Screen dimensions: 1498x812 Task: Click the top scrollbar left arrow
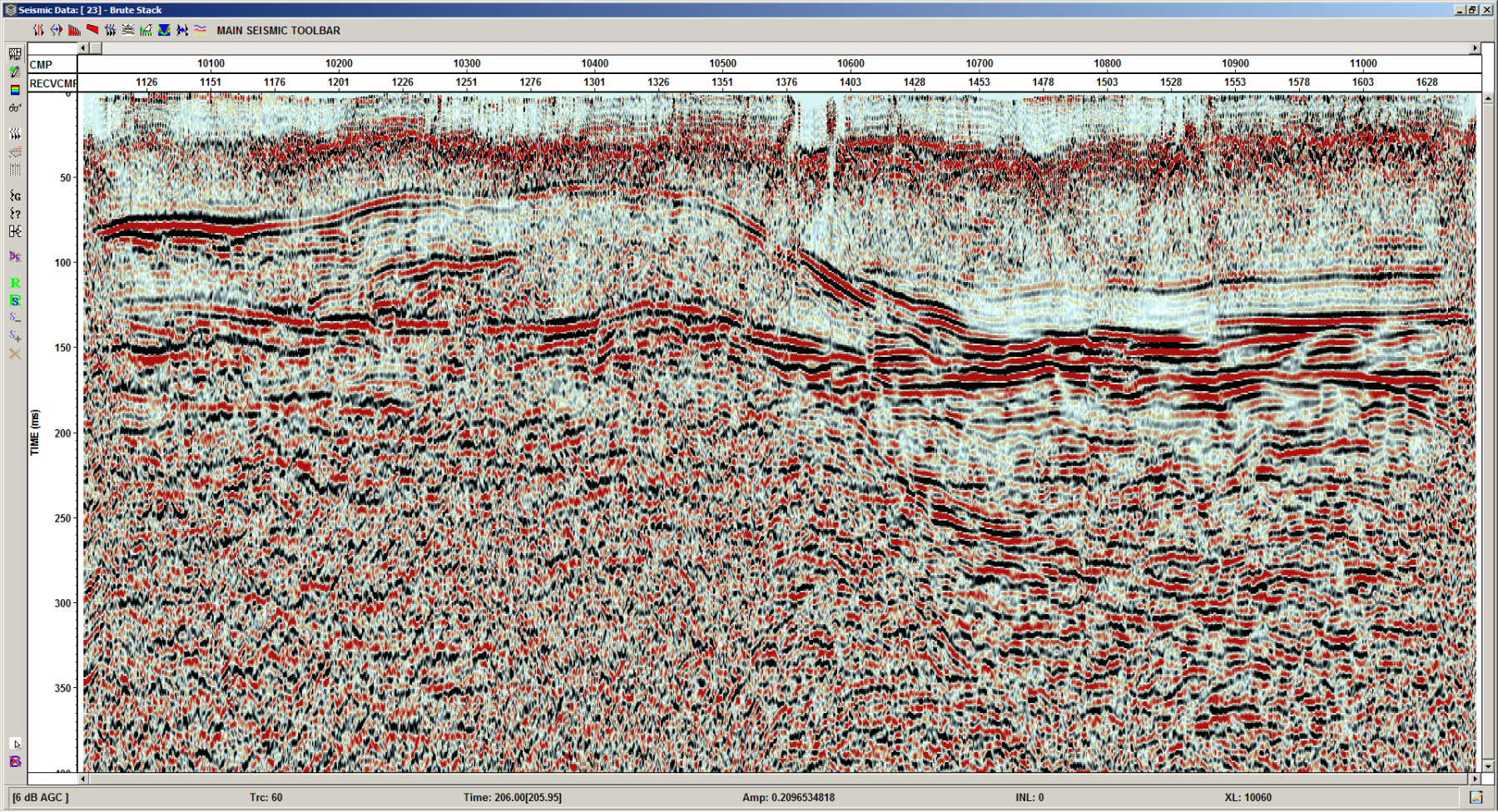[x=83, y=48]
